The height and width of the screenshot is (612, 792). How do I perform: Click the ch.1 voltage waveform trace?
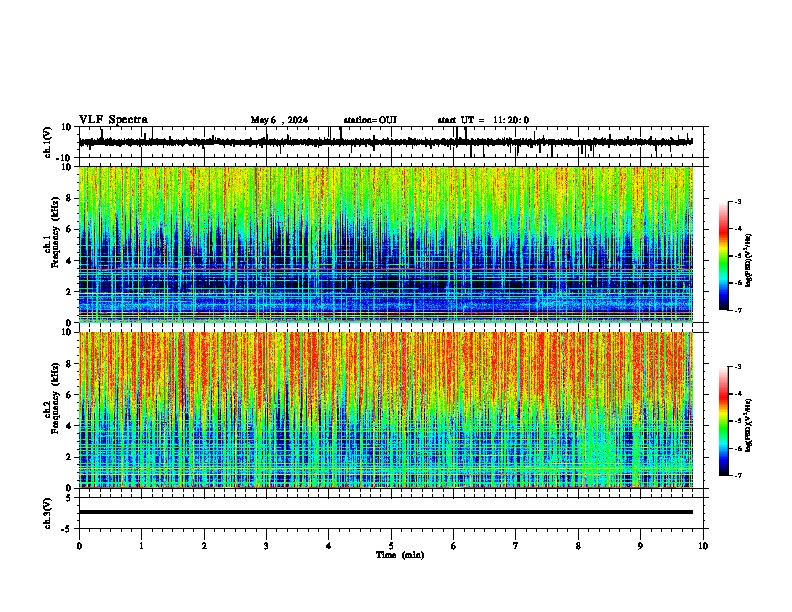(x=386, y=142)
